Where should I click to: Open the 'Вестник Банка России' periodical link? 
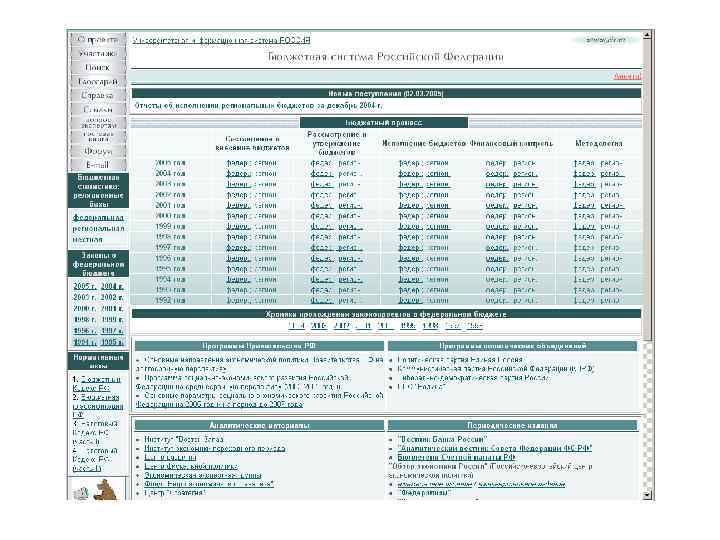(442, 439)
